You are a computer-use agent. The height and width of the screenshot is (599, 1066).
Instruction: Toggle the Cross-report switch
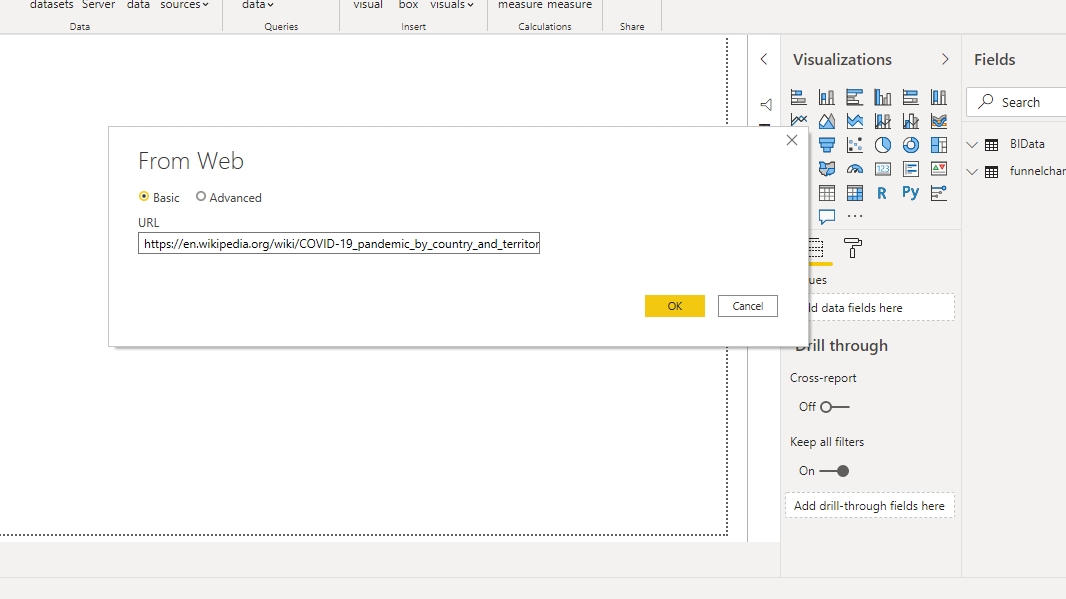tap(834, 407)
